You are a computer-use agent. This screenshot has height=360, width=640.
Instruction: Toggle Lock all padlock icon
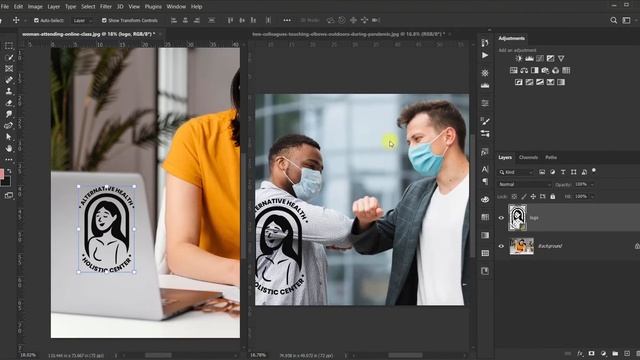pos(553,197)
